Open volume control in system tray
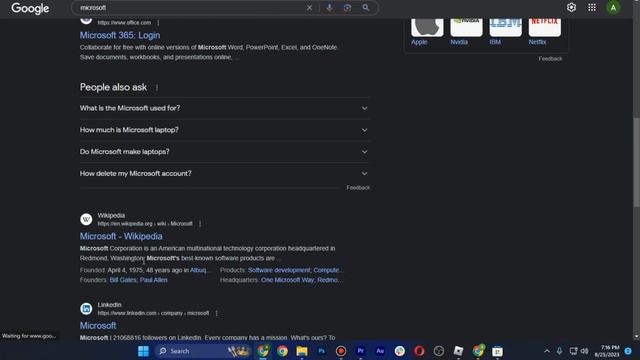 tap(584, 351)
